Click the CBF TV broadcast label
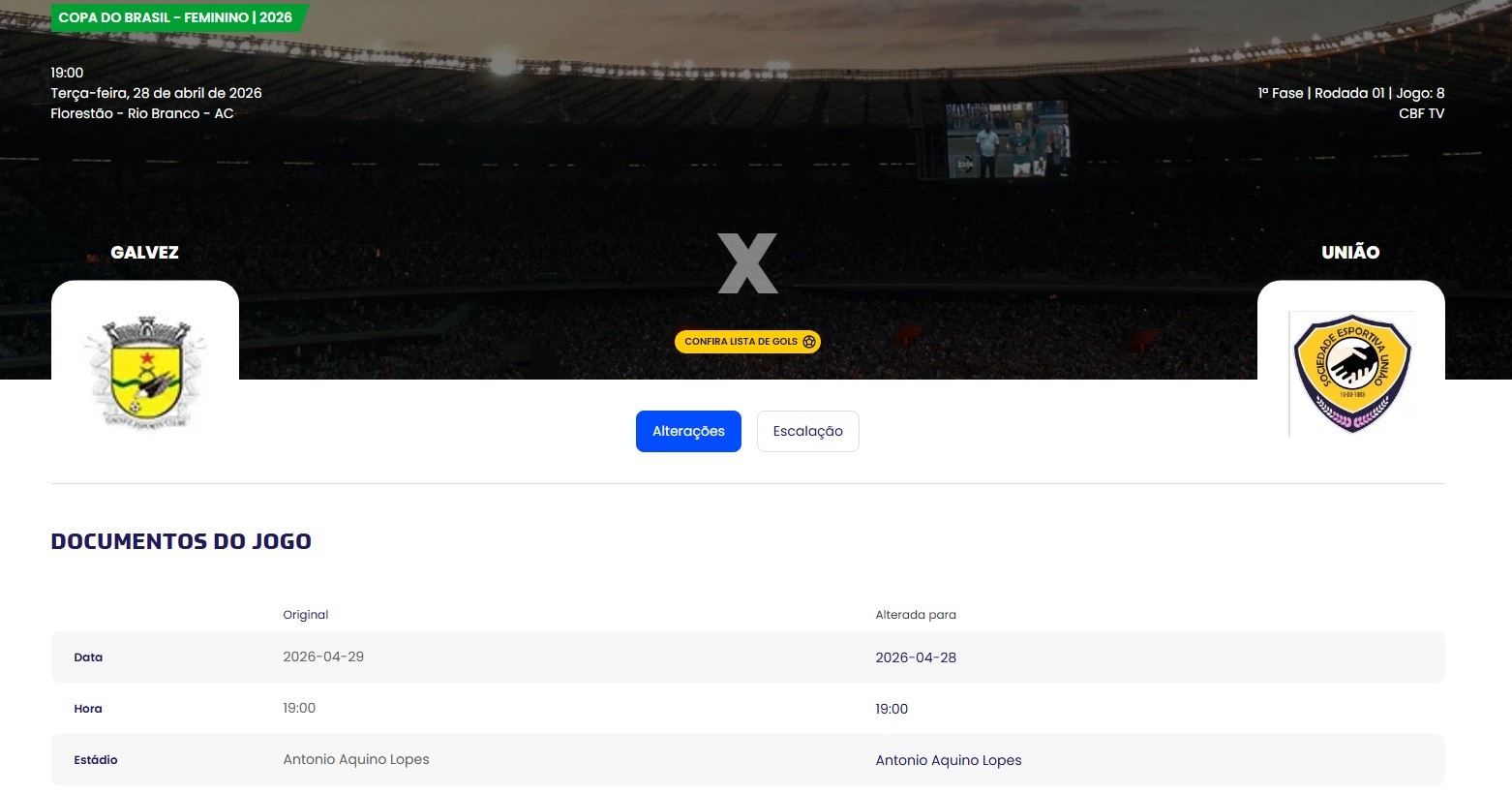Viewport: 1512px width, 794px height. pos(1421,113)
